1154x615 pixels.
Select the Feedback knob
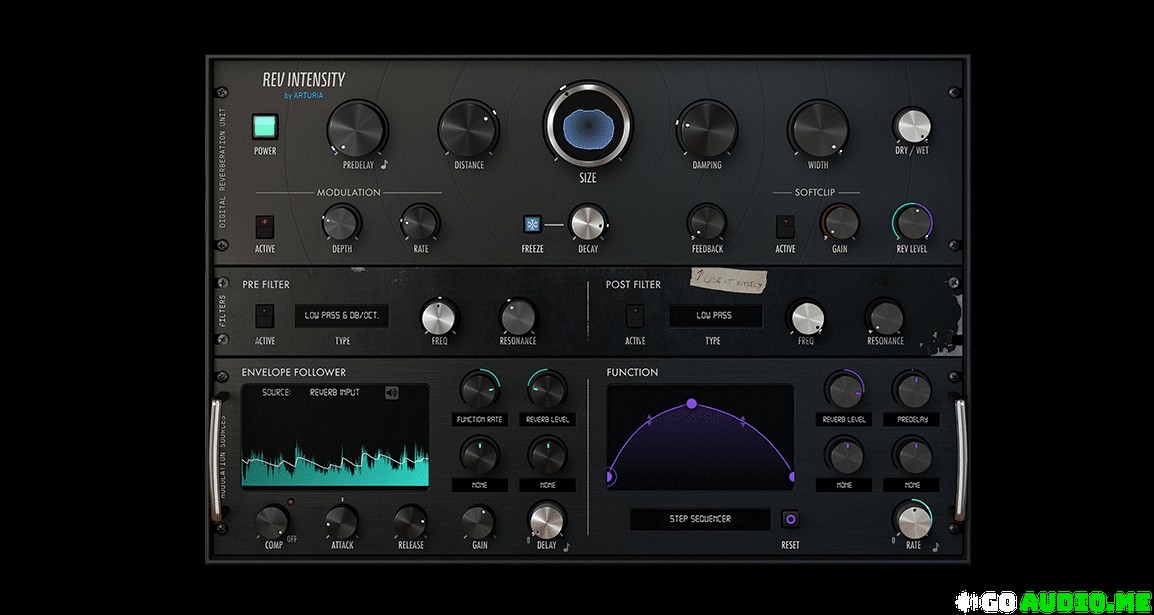click(707, 222)
